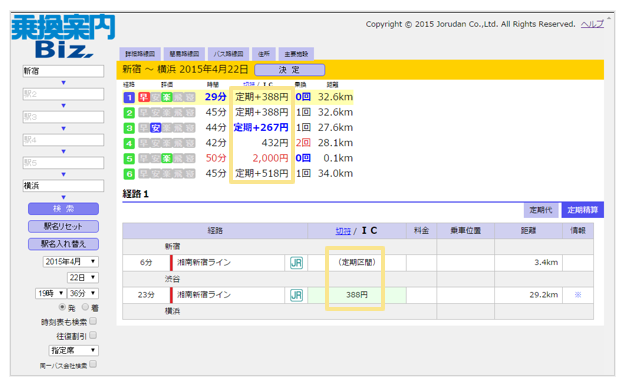
Task: Click 2回 transfers on route 4
Action: pyautogui.click(x=303, y=143)
